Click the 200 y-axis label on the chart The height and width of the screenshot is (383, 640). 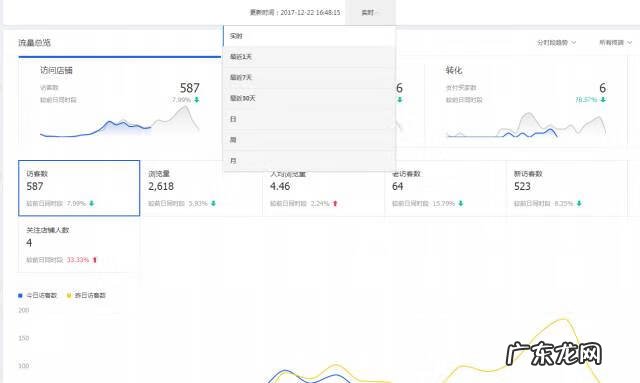pyautogui.click(x=24, y=310)
